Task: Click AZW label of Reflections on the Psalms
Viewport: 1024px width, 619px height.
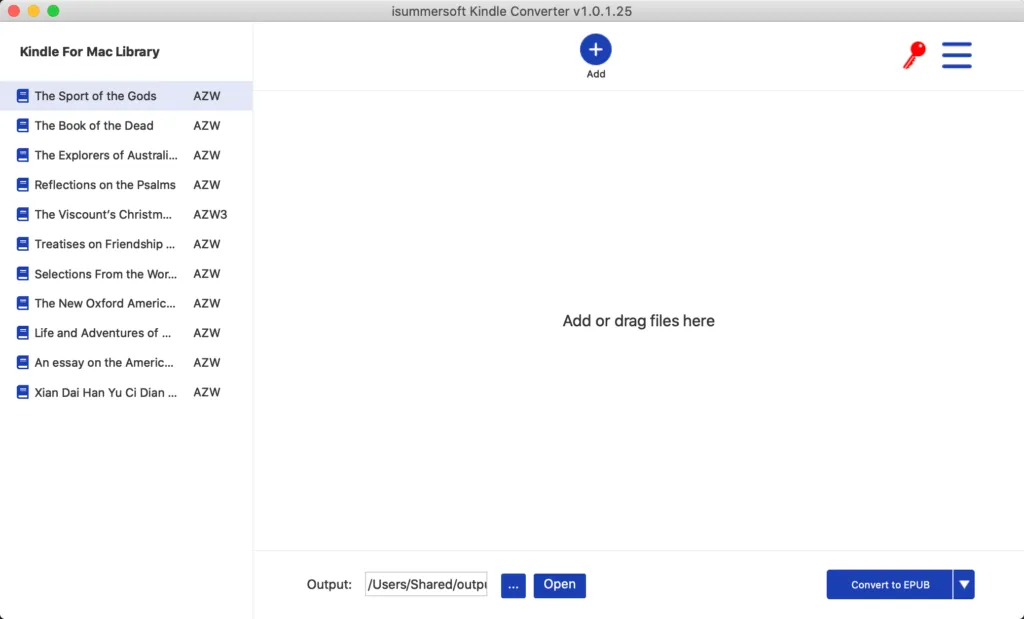Action: pos(207,185)
